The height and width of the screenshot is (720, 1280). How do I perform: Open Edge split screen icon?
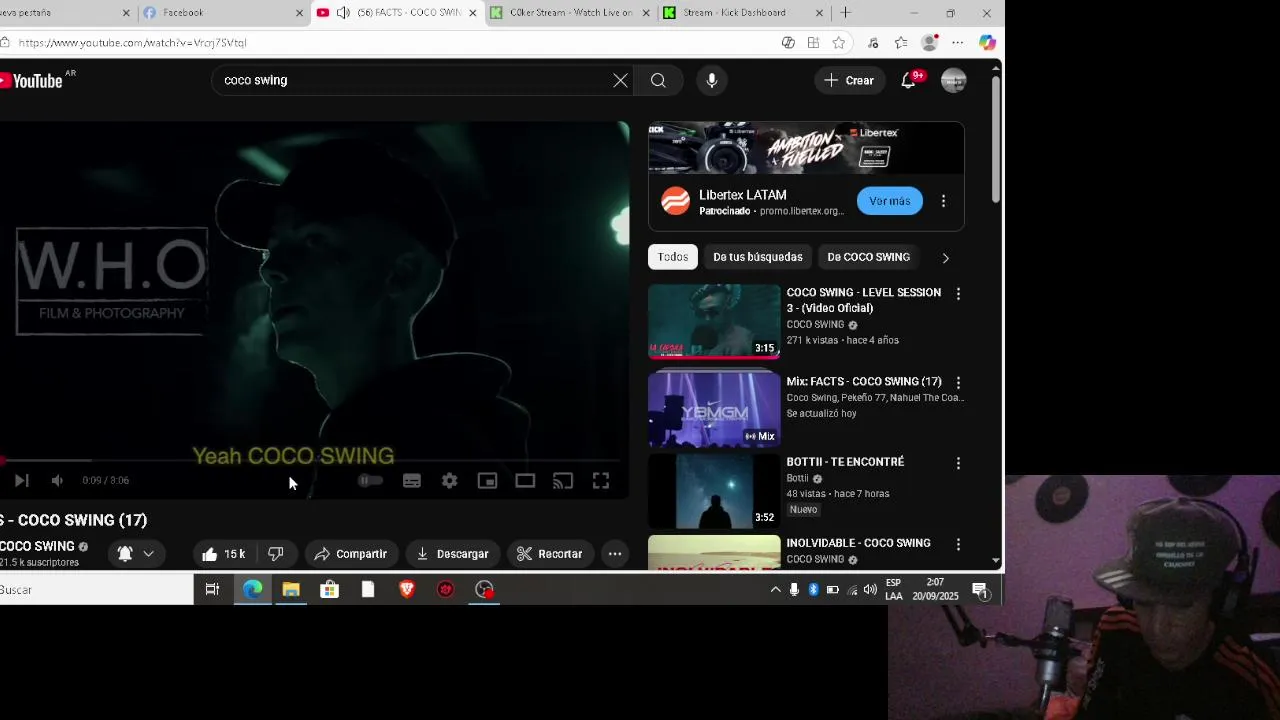(814, 43)
